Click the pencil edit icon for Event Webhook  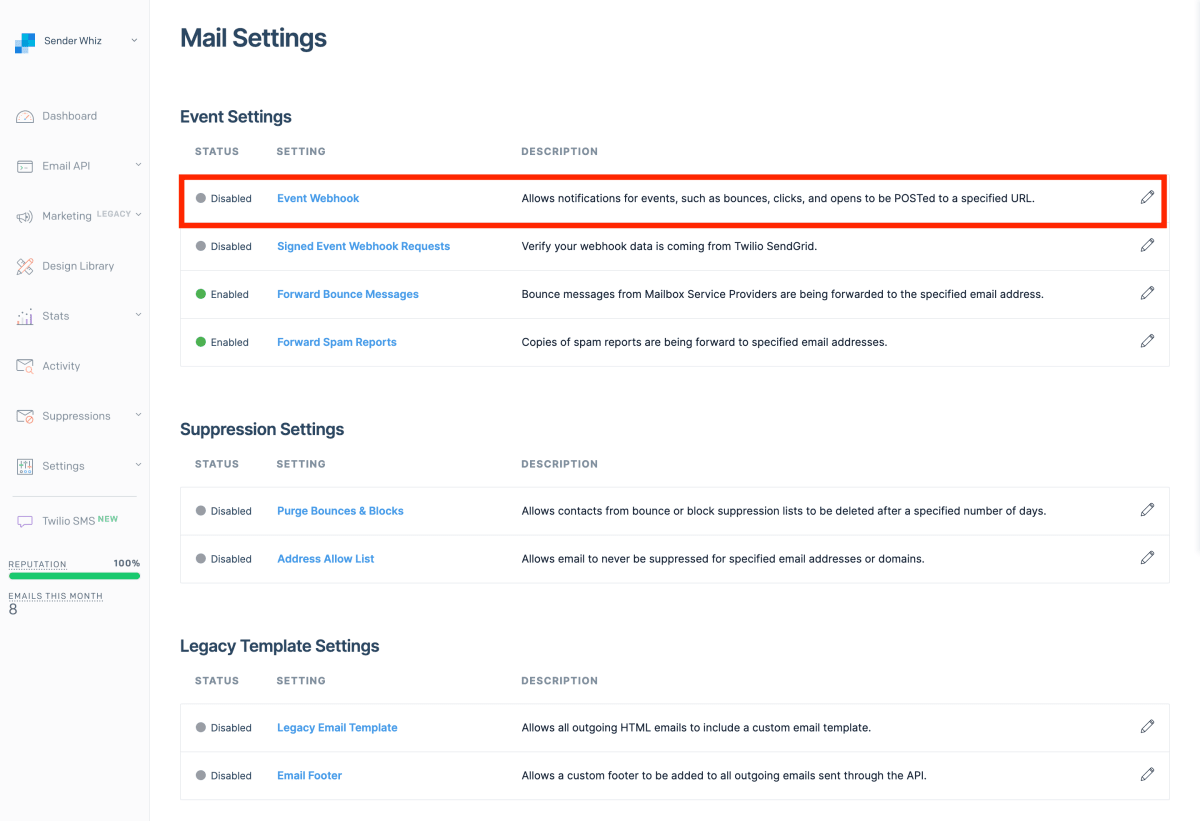(1147, 197)
